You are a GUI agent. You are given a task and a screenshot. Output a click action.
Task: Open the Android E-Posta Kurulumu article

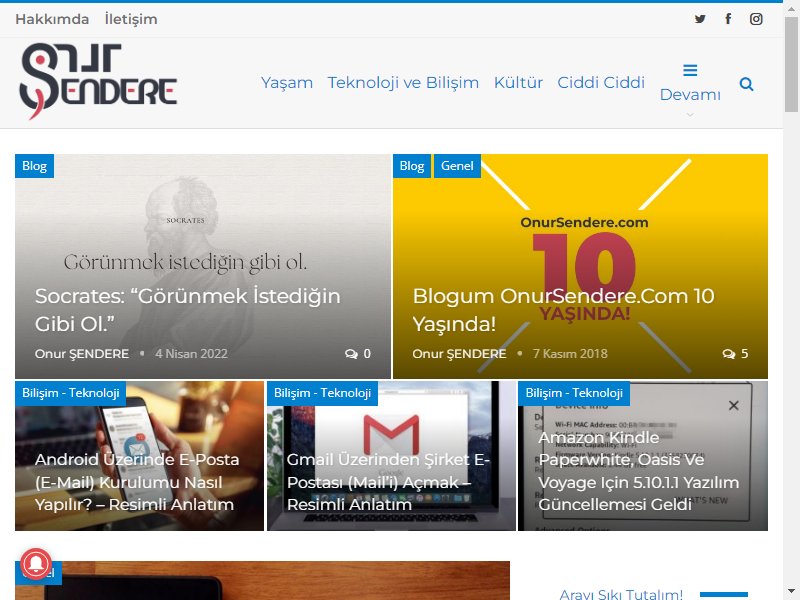click(x=137, y=482)
